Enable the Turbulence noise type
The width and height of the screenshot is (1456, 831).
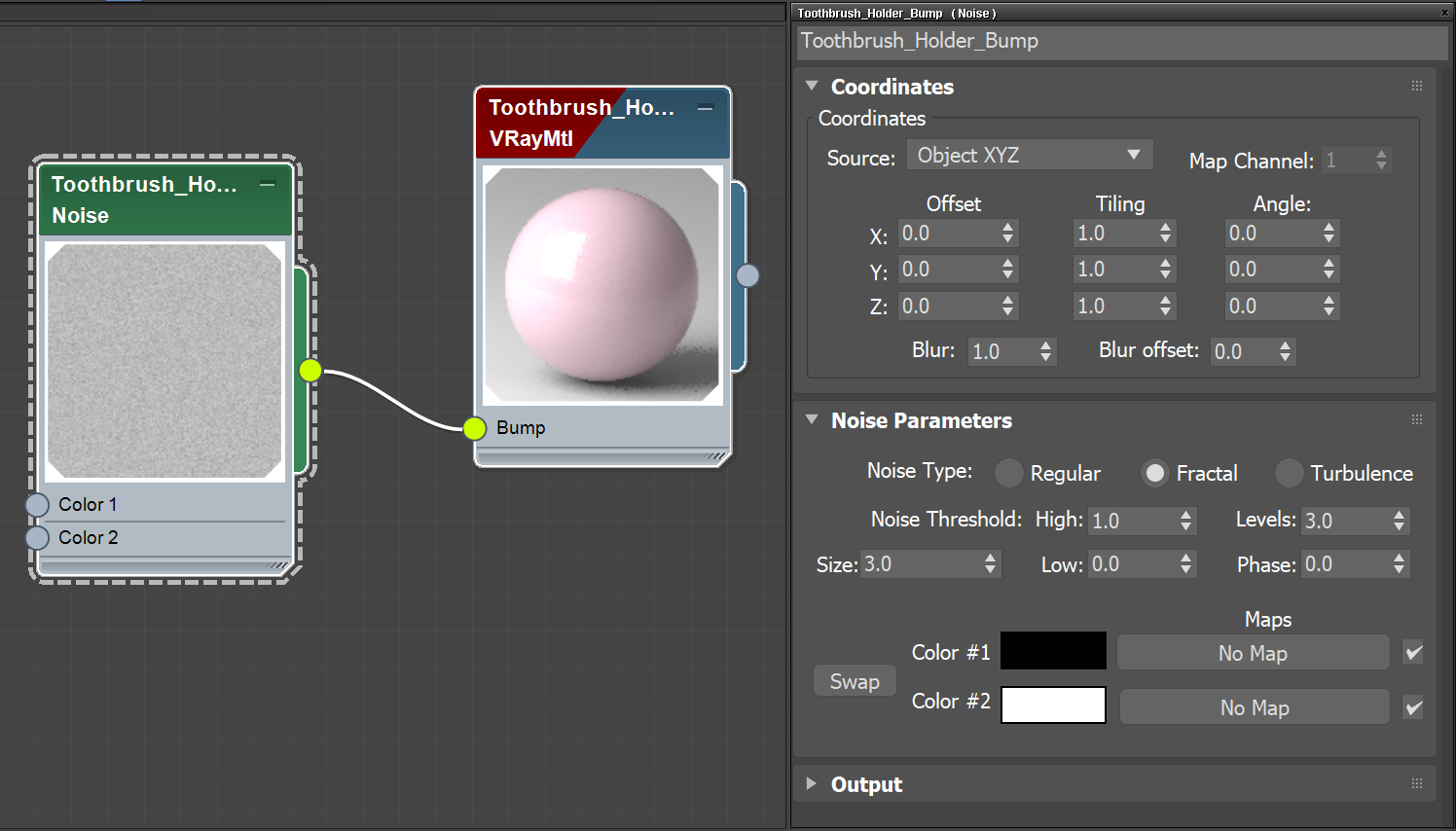1289,473
